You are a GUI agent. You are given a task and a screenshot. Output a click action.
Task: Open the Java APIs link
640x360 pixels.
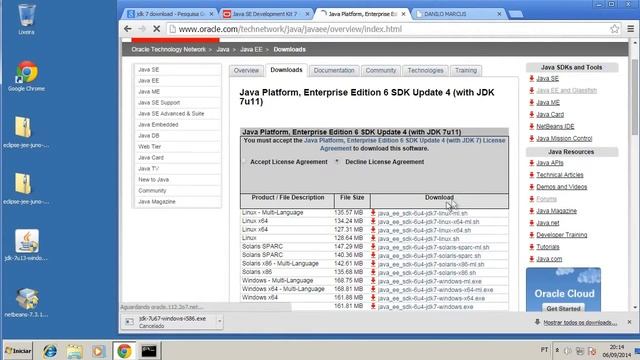pyautogui.click(x=549, y=163)
